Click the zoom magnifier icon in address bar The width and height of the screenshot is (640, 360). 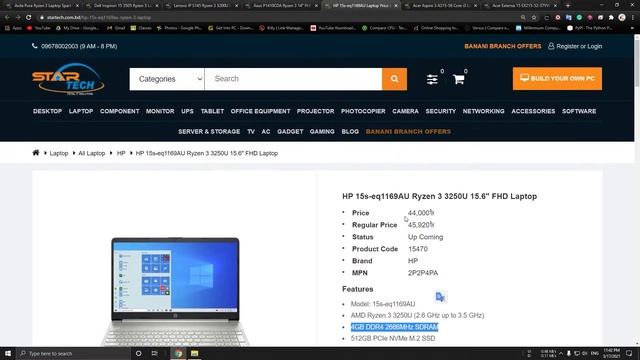[523, 18]
